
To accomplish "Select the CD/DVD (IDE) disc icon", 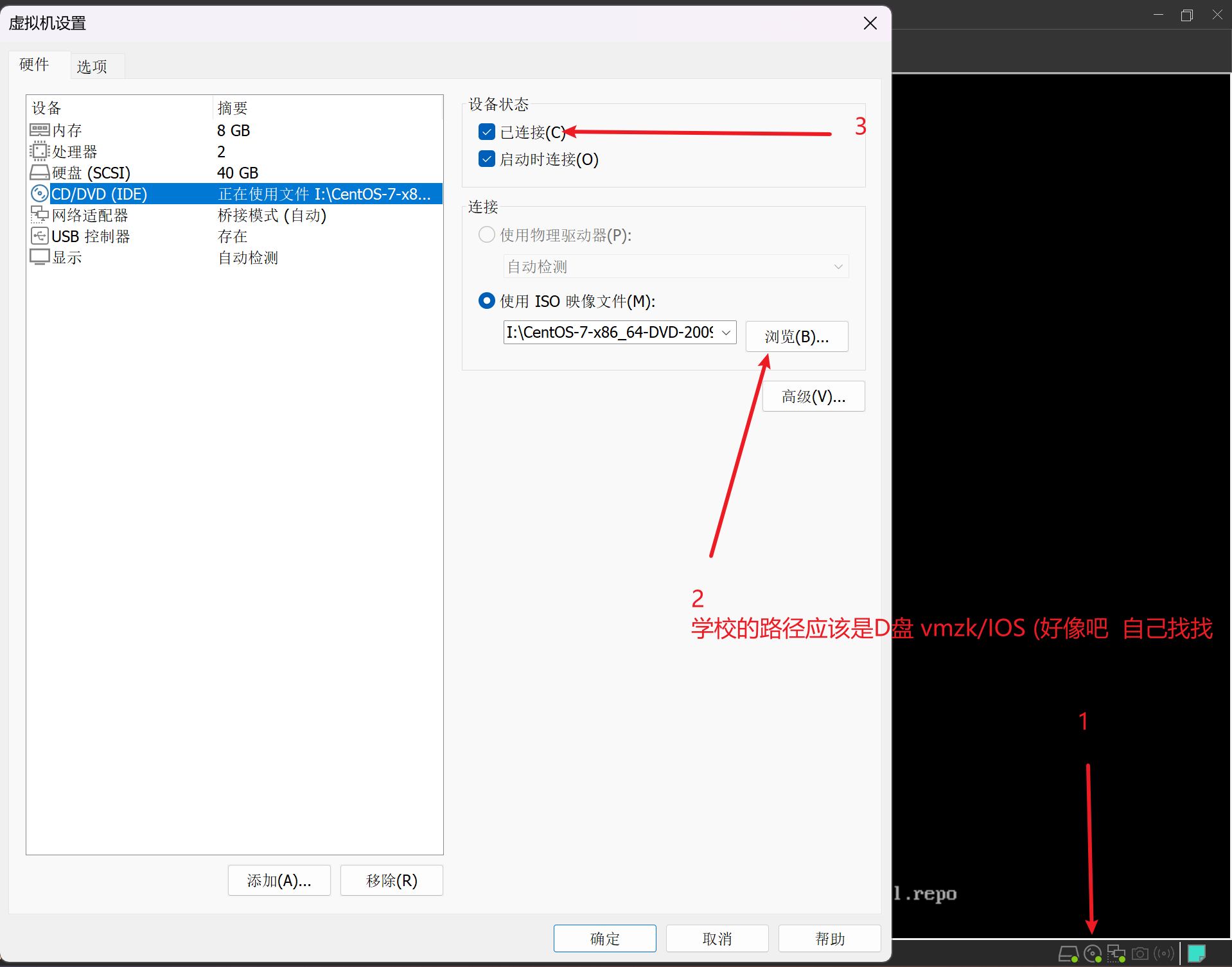I will [x=40, y=193].
